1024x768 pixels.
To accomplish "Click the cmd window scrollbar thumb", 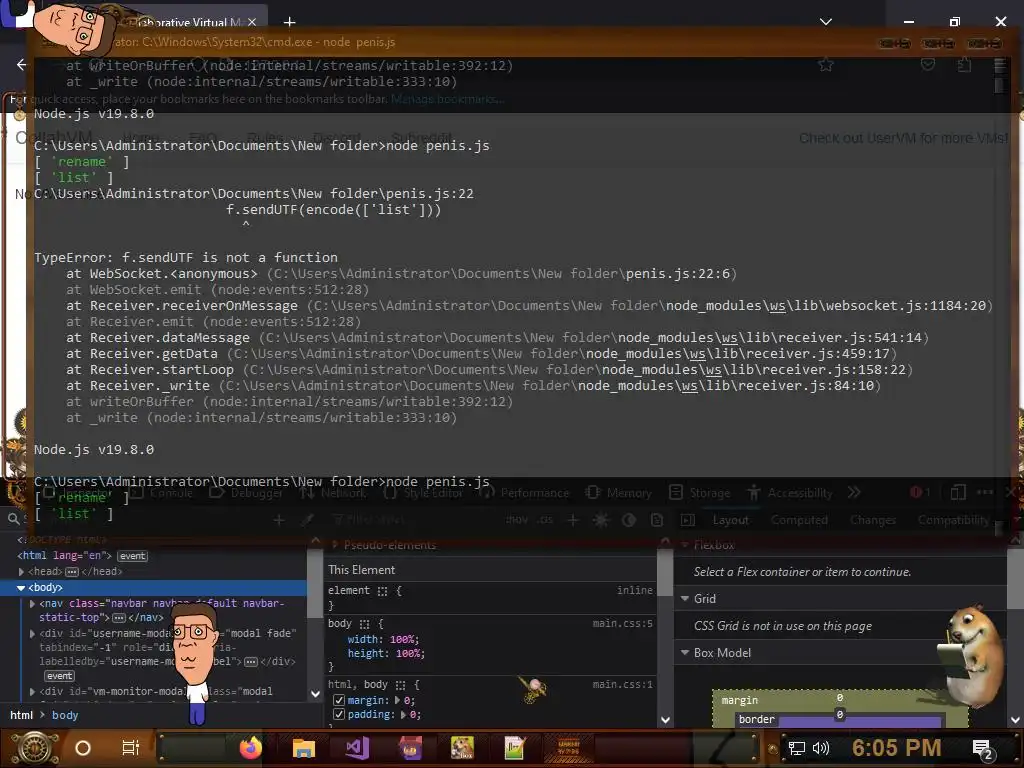I will pos(1000,85).
